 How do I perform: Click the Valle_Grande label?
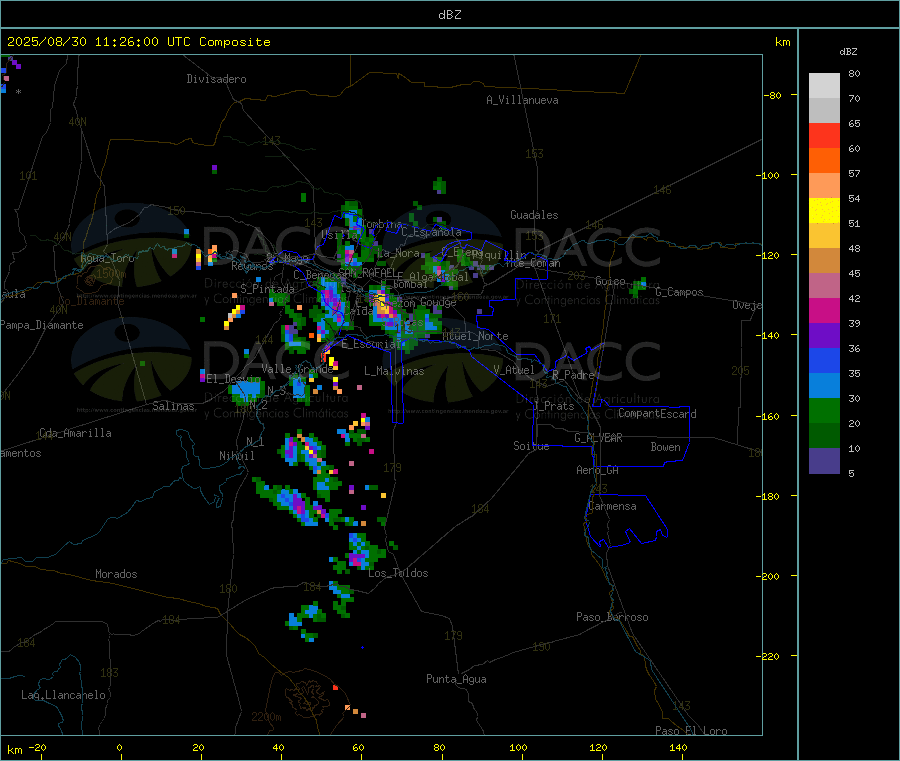[297, 369]
